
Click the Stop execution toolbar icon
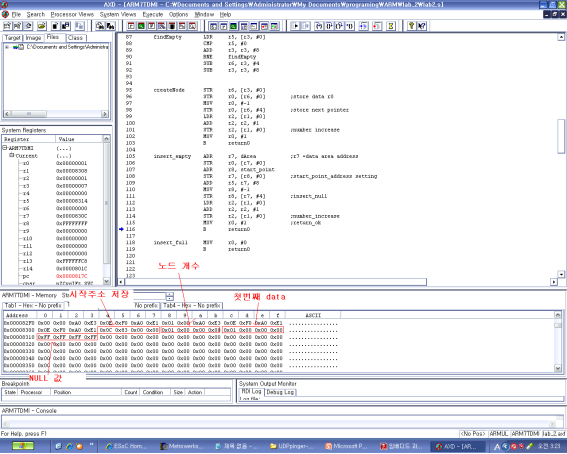306,26
